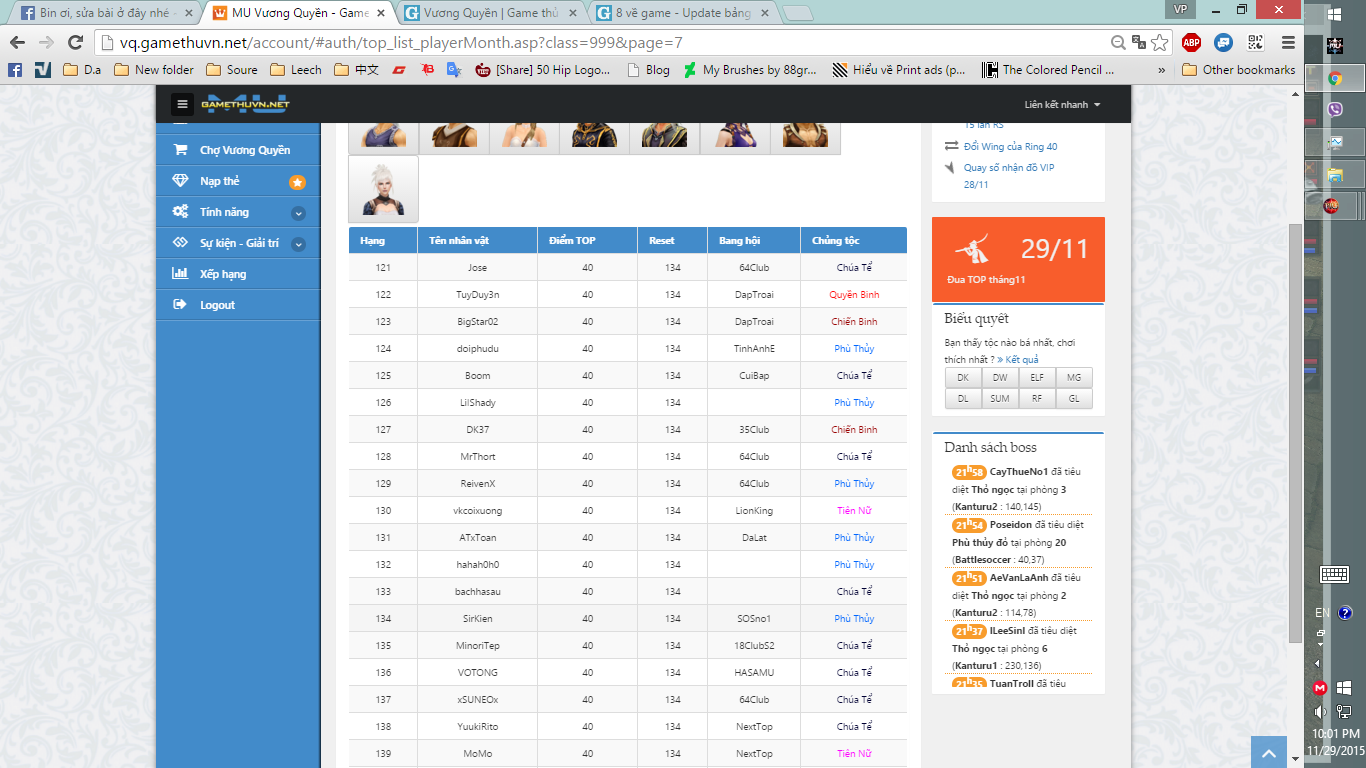
Task: Click the Đổi Wing của Ring 40 link
Action: [1010, 146]
